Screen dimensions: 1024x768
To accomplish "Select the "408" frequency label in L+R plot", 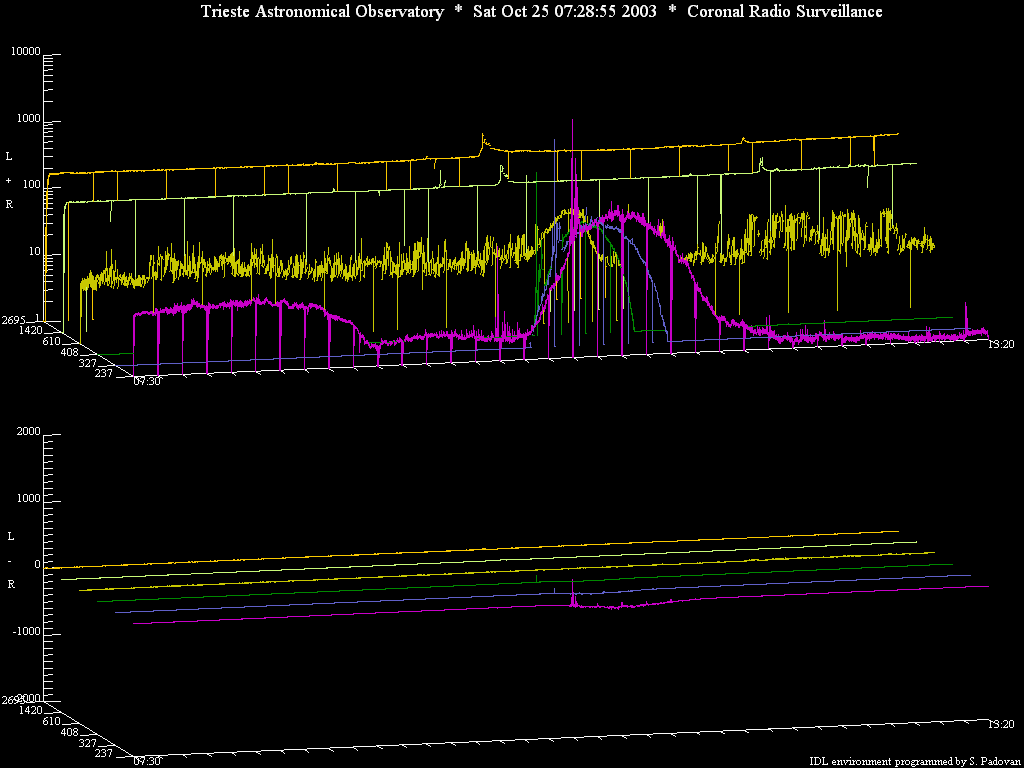I will click(69, 352).
